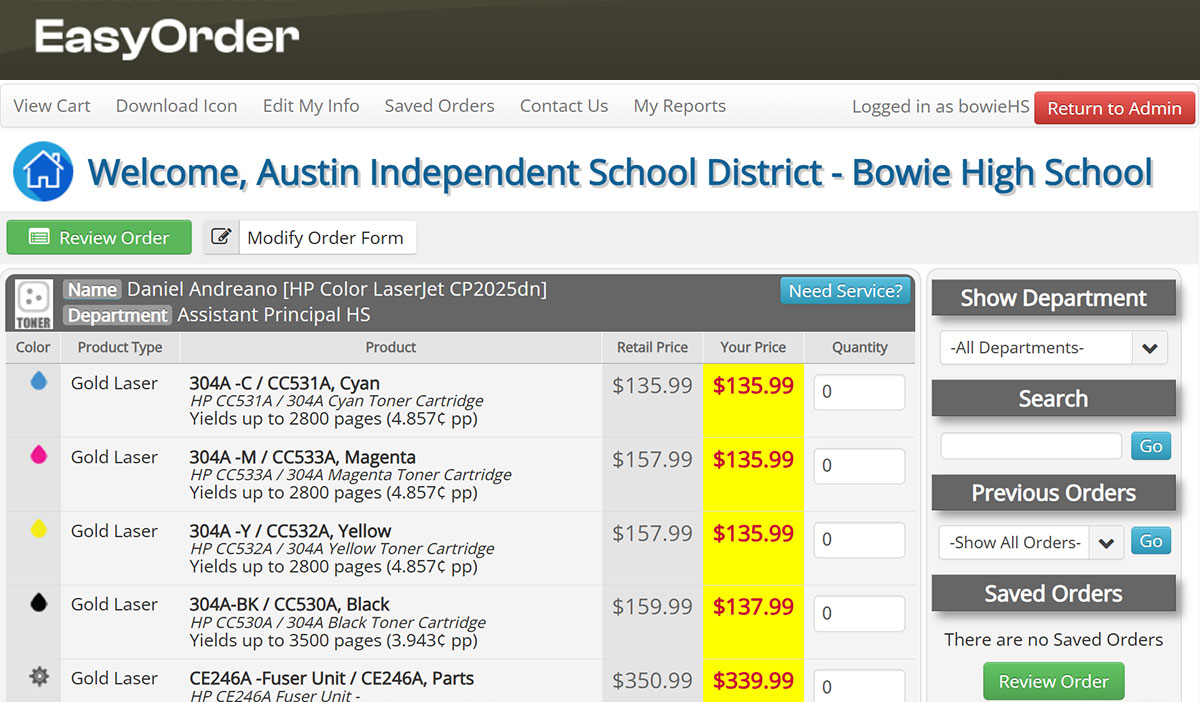1200x702 pixels.
Task: Click the $159.99 retail price
Action: (x=652, y=607)
